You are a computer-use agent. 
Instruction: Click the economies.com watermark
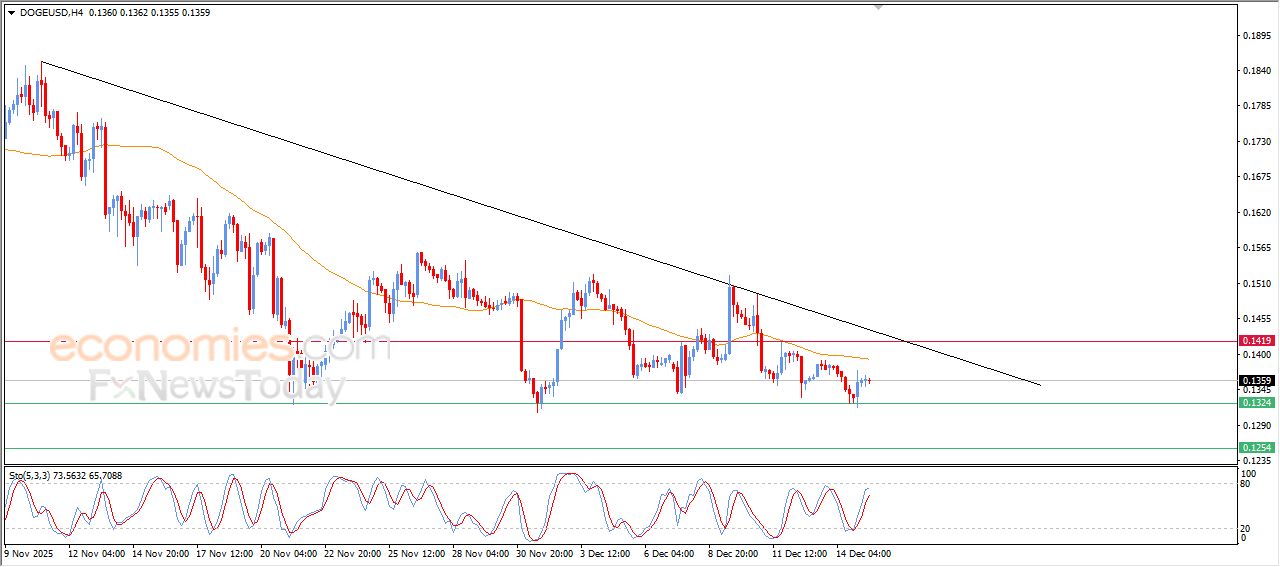(x=220, y=348)
